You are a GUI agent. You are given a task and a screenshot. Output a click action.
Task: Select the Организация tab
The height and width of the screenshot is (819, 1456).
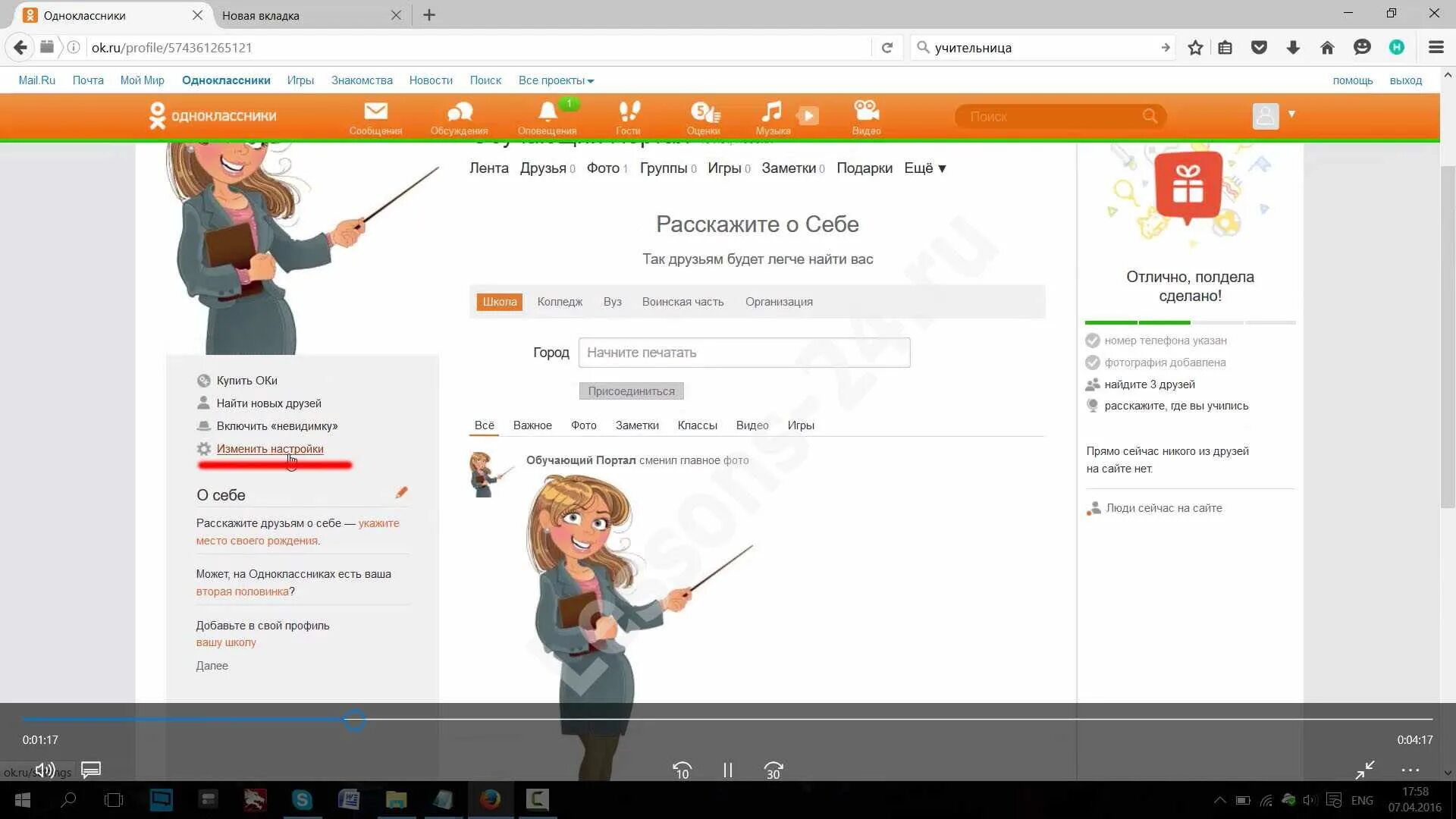(x=779, y=302)
